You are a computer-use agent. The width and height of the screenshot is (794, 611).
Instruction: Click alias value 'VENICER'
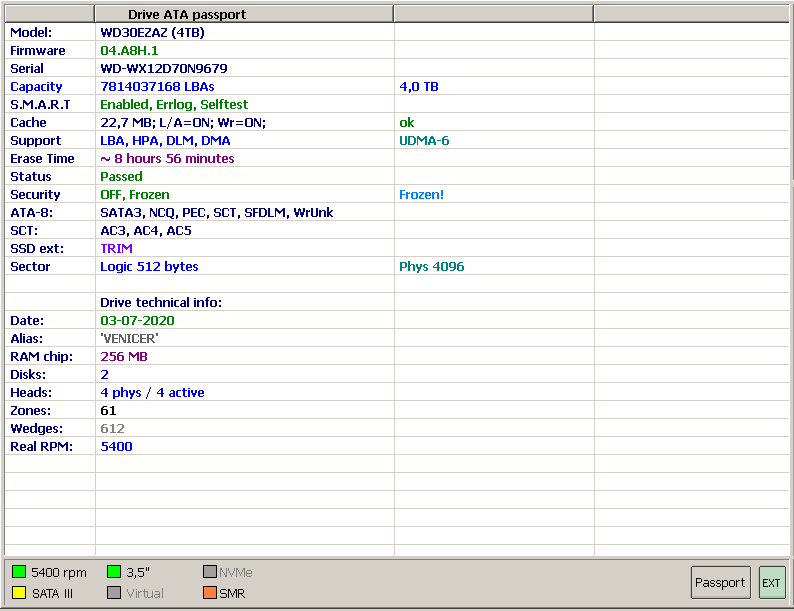pos(129,339)
